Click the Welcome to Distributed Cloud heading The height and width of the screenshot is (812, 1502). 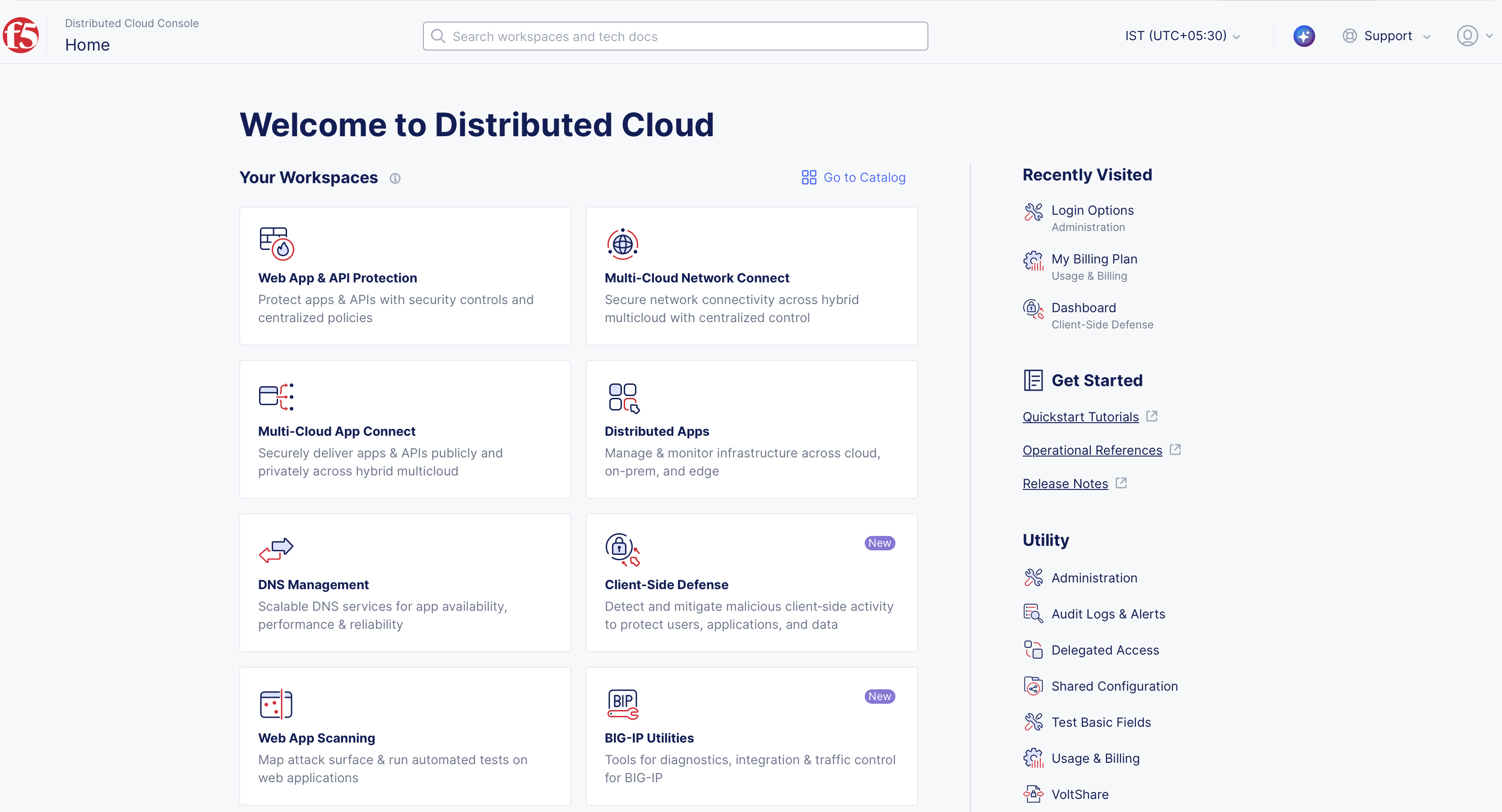(x=477, y=125)
